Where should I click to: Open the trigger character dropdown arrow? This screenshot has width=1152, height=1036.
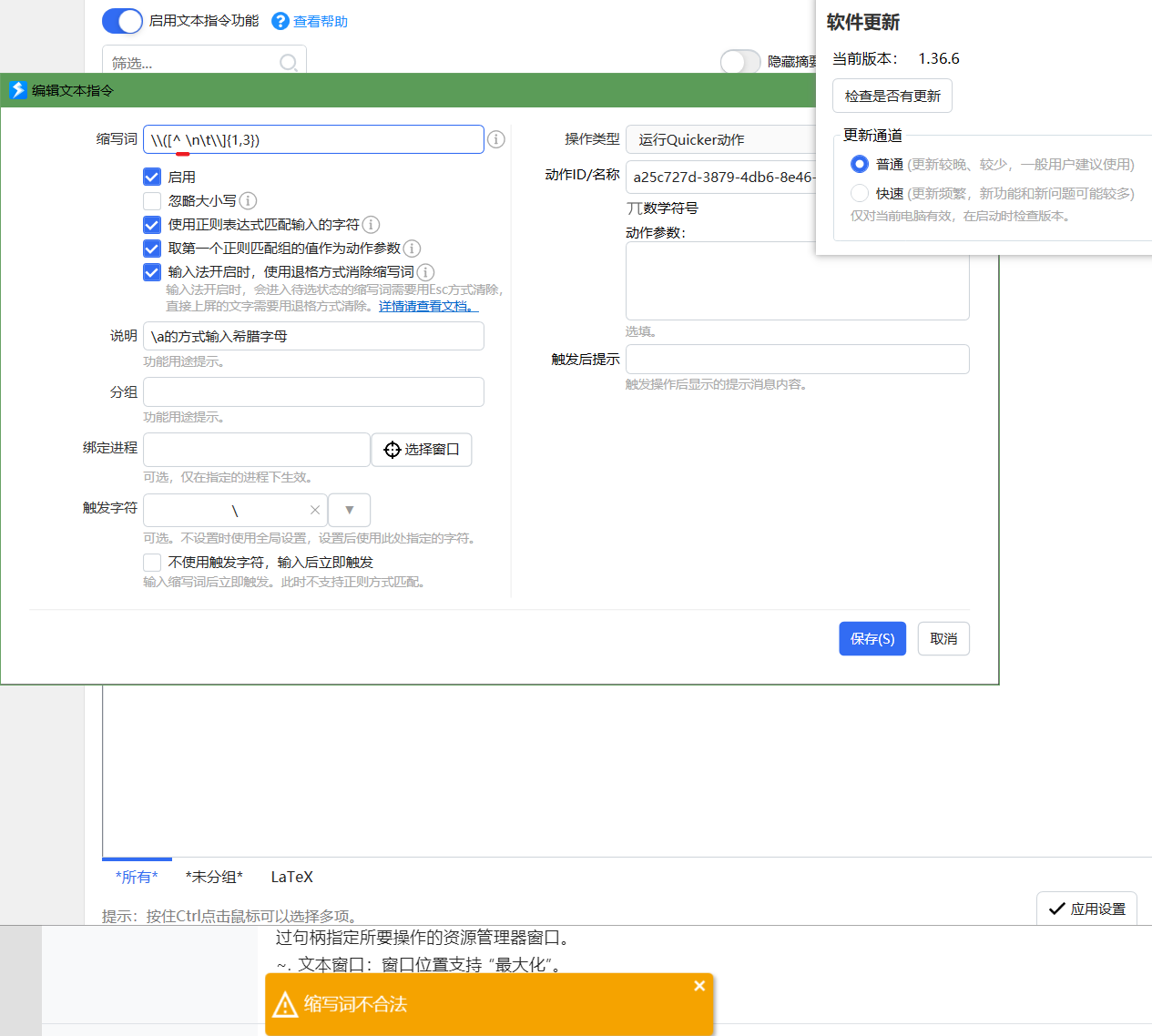[349, 510]
